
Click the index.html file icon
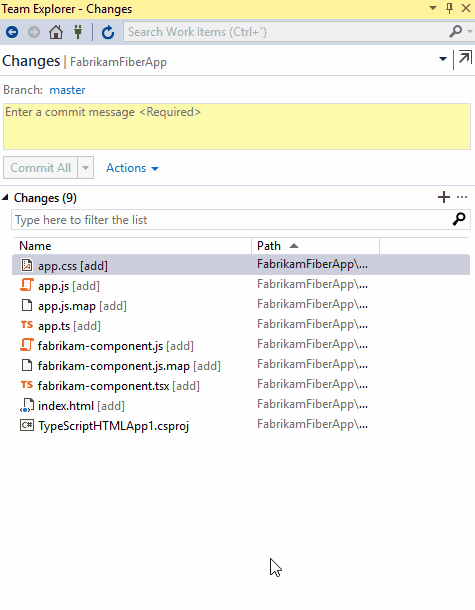tap(26, 405)
